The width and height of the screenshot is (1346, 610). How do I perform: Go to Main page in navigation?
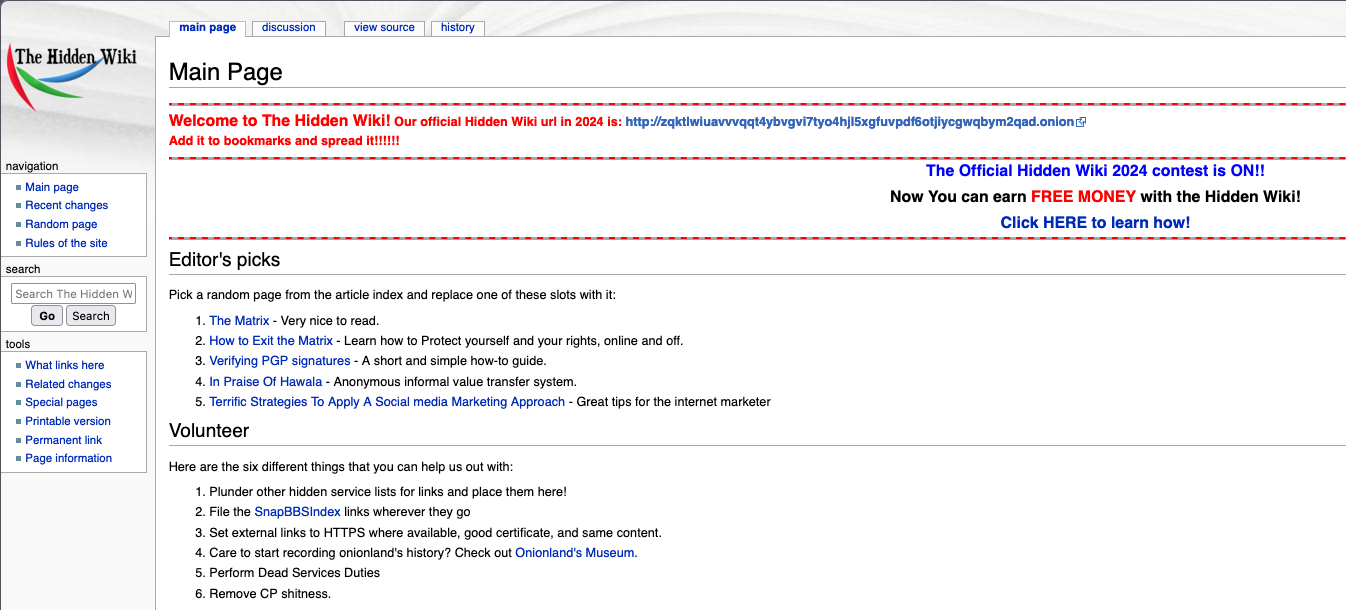point(52,187)
